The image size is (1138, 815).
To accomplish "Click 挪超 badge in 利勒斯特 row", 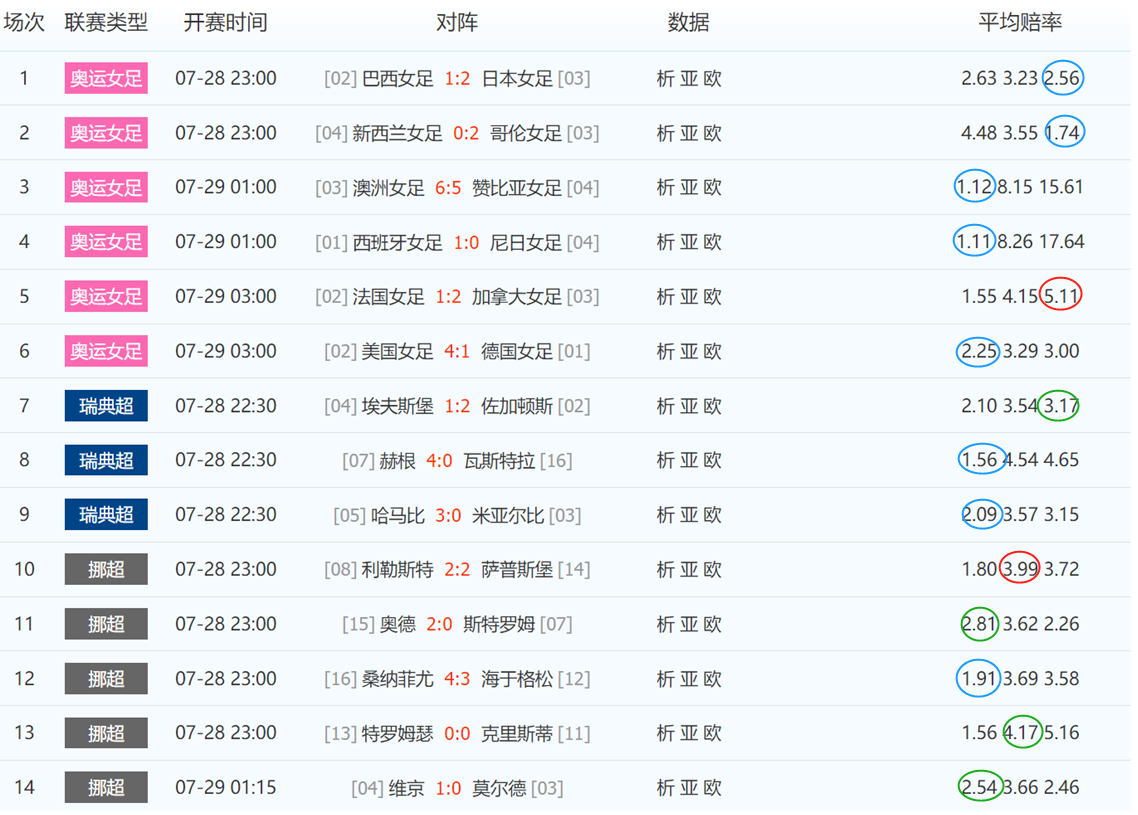I will coord(106,570).
